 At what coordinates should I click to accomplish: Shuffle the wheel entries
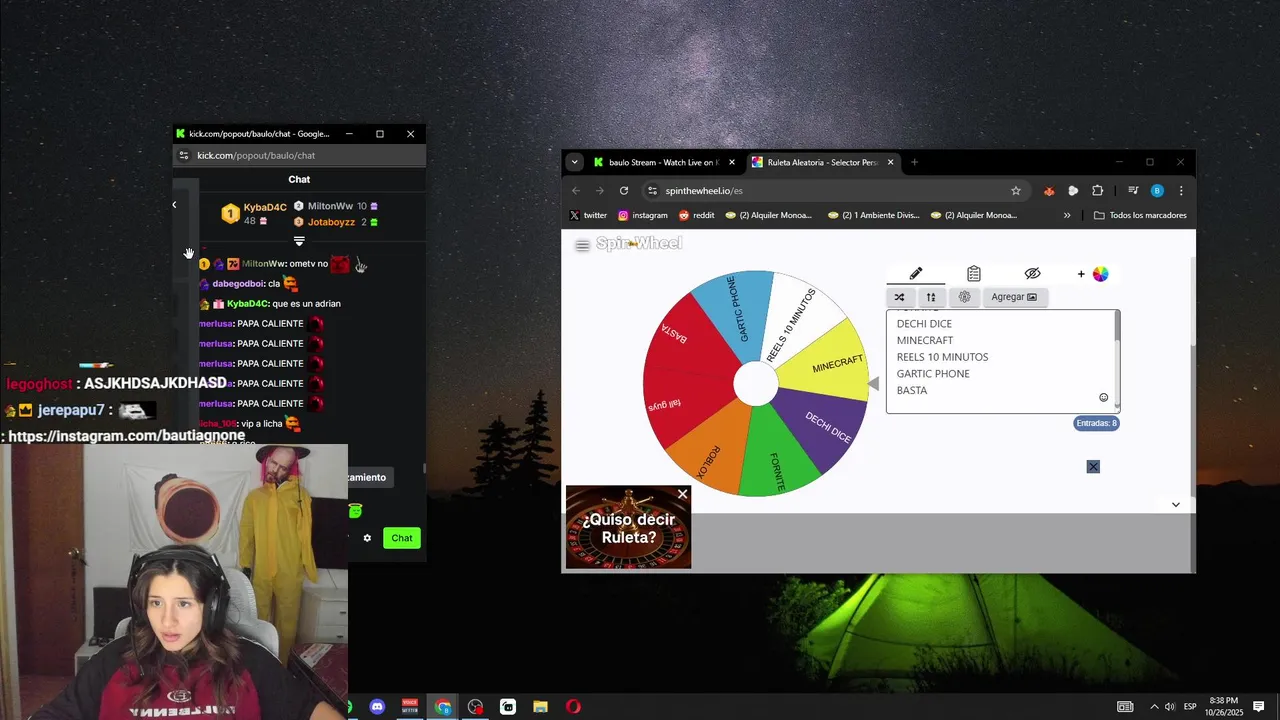click(899, 297)
